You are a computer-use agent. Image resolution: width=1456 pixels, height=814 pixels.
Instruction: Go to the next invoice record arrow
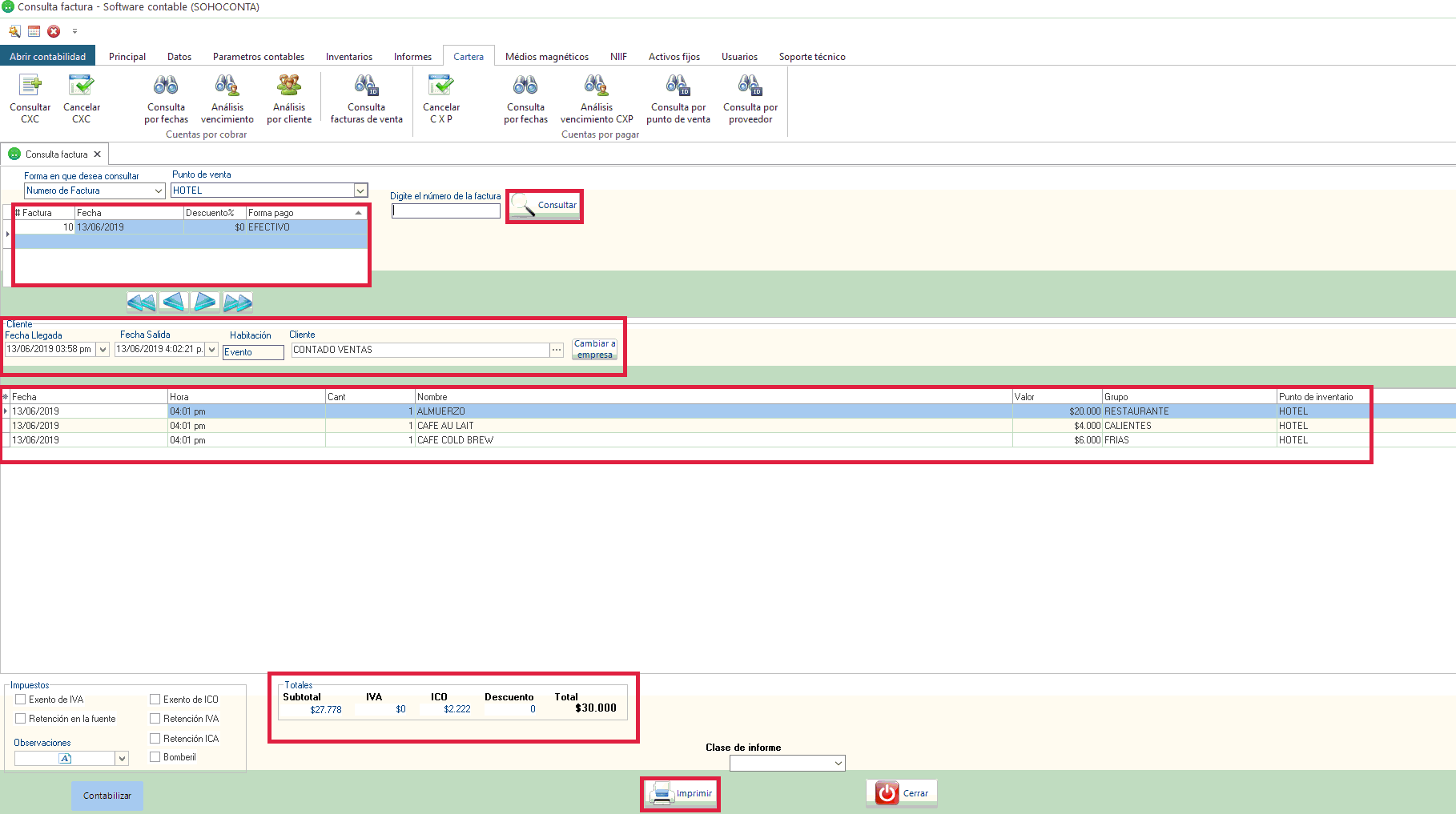205,302
